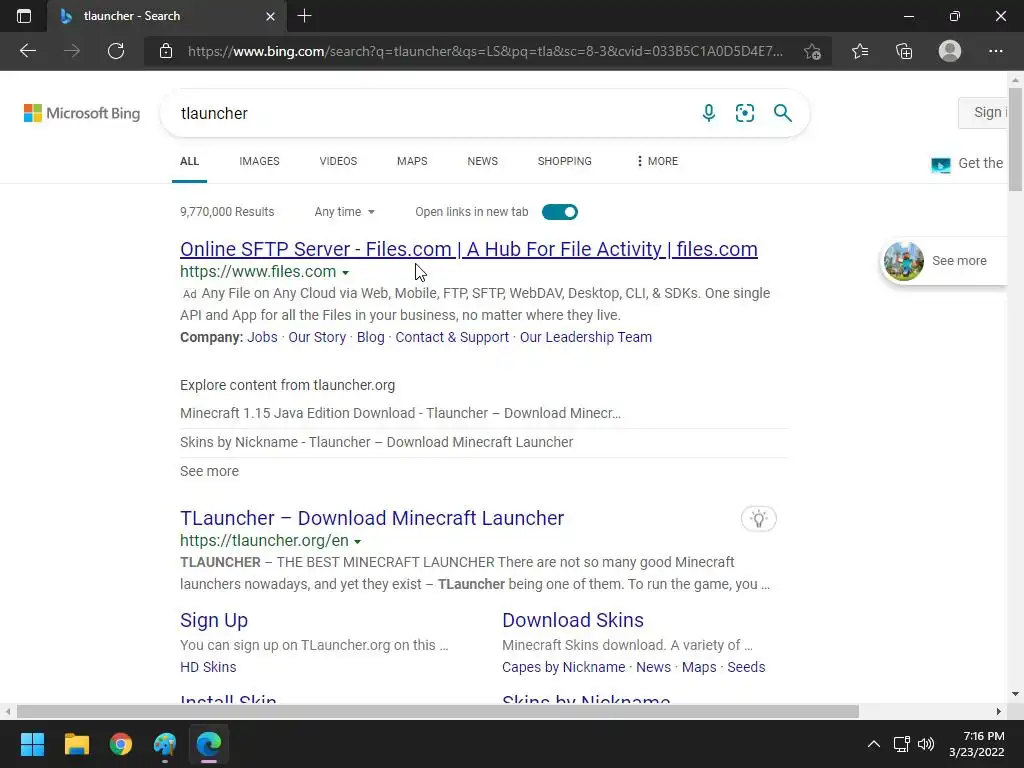
Task: Refresh the Bing search page
Action: coord(116,51)
